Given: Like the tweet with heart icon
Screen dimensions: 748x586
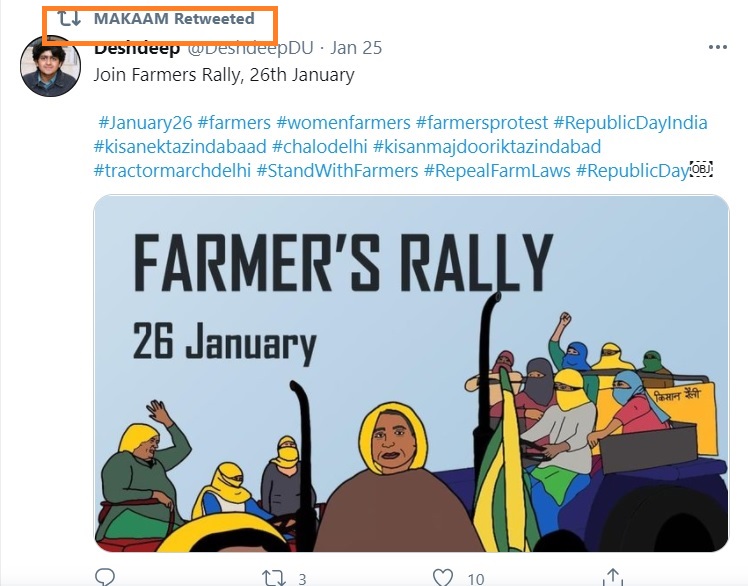Looking at the screenshot, I should [x=443, y=577].
